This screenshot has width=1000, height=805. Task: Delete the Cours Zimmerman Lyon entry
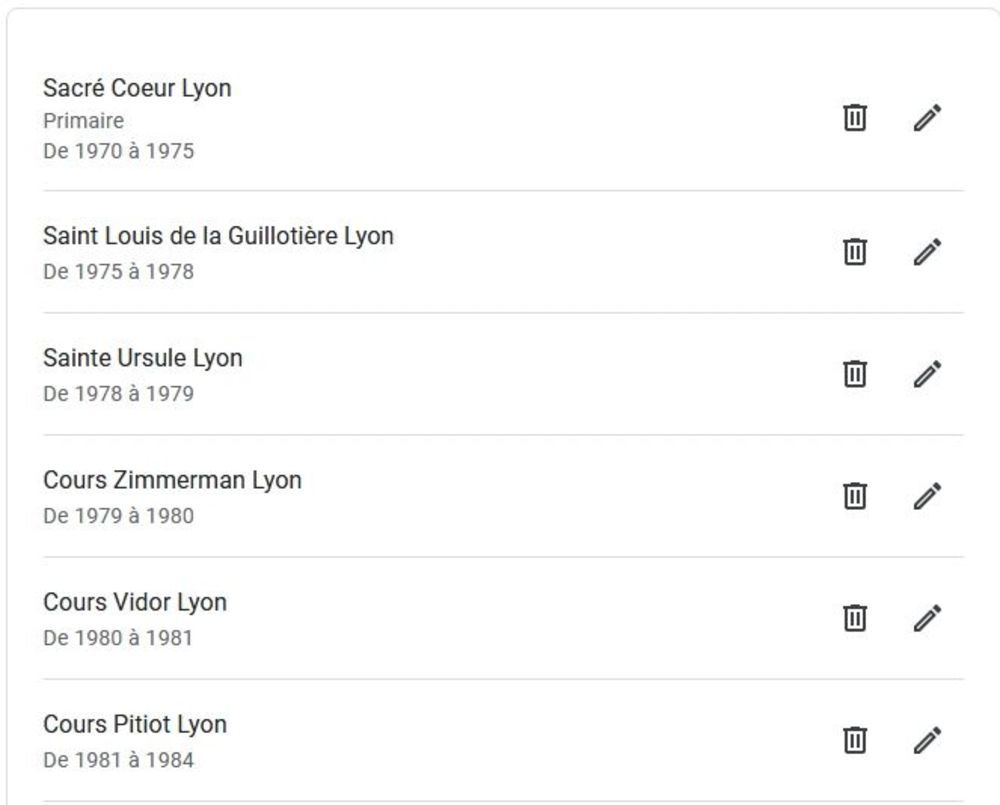point(855,496)
